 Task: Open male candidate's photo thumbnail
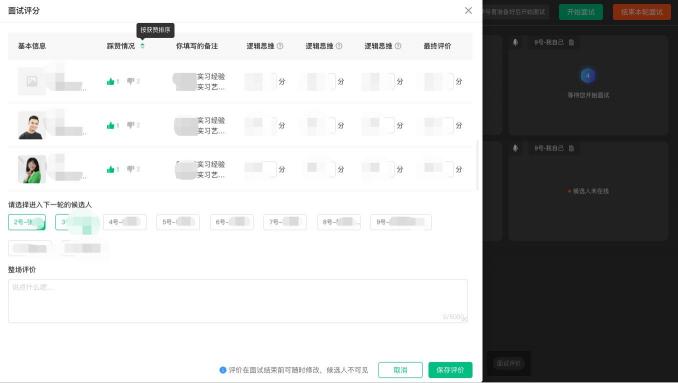tap(31, 125)
